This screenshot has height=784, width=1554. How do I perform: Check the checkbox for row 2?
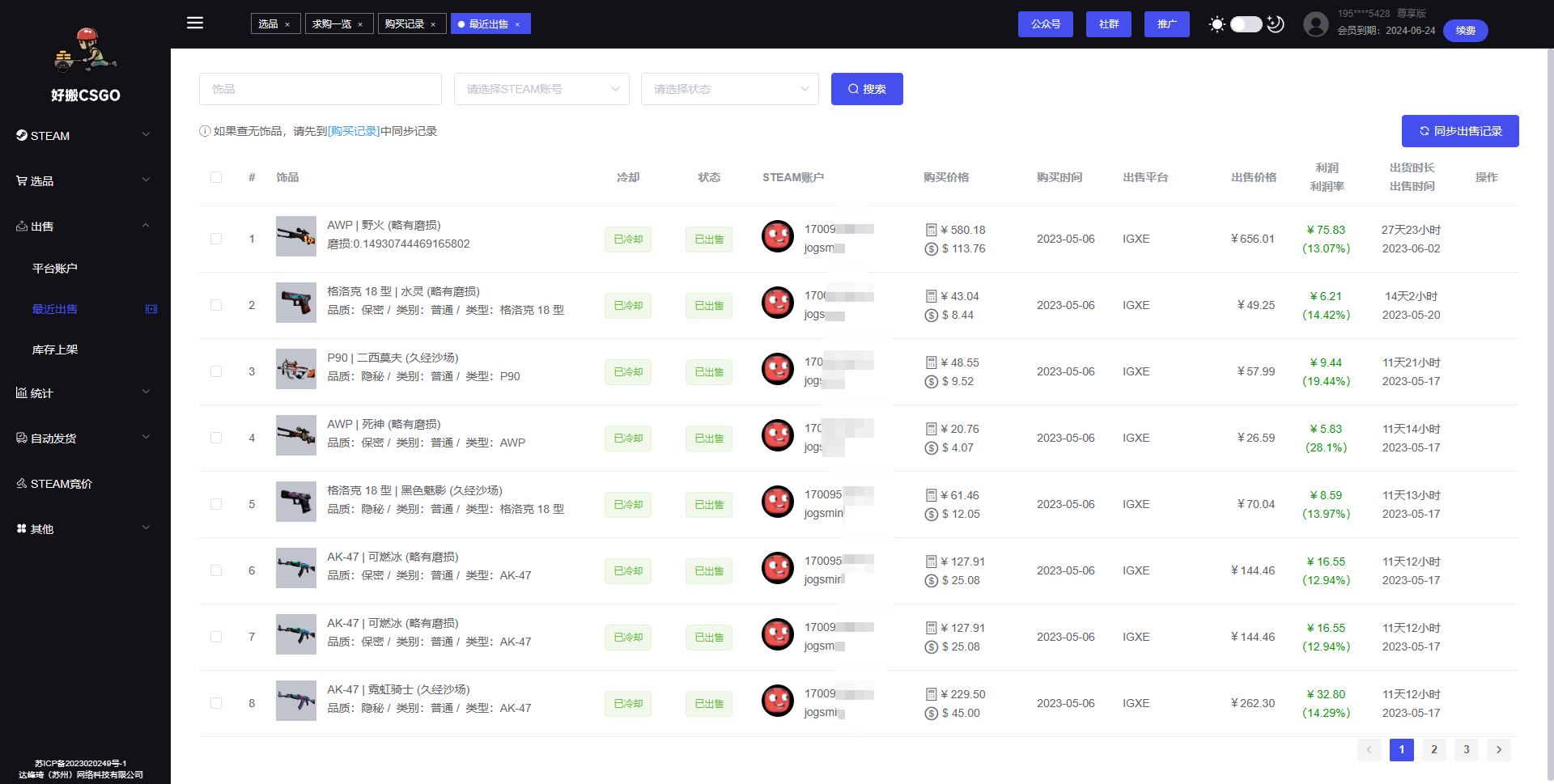click(x=216, y=305)
